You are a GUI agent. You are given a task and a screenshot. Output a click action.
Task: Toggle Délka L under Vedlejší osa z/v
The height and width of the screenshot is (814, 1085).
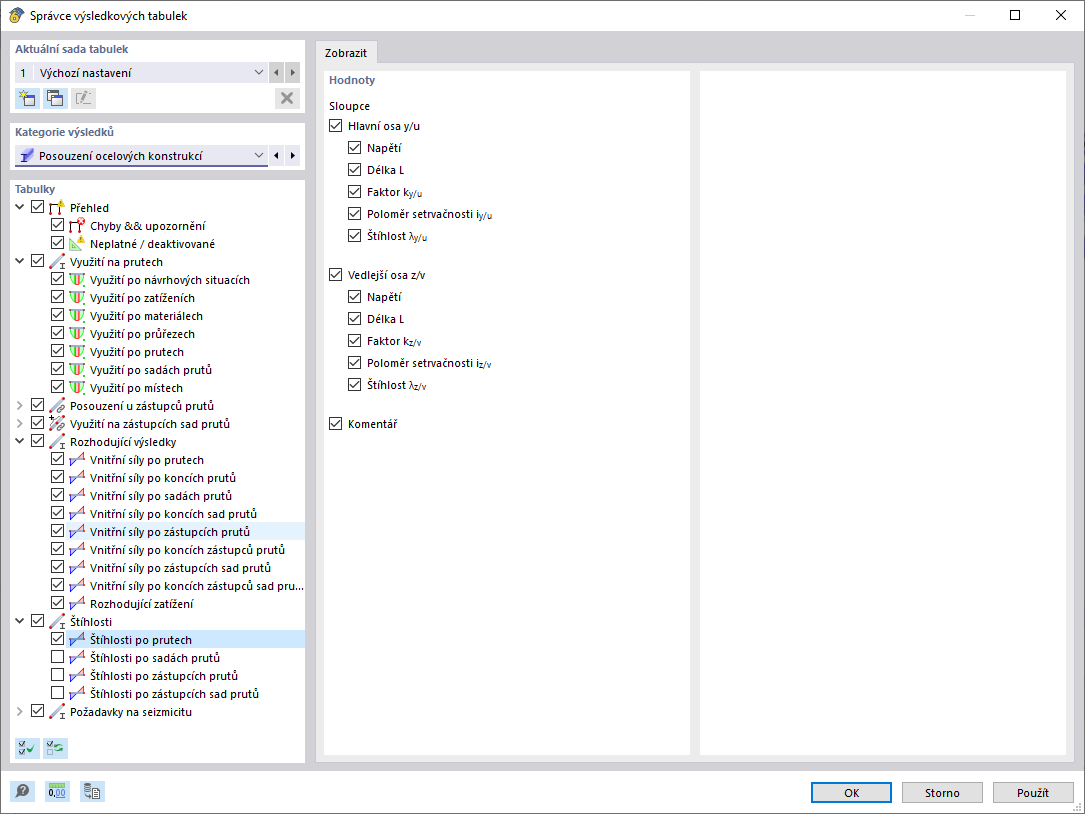(354, 318)
